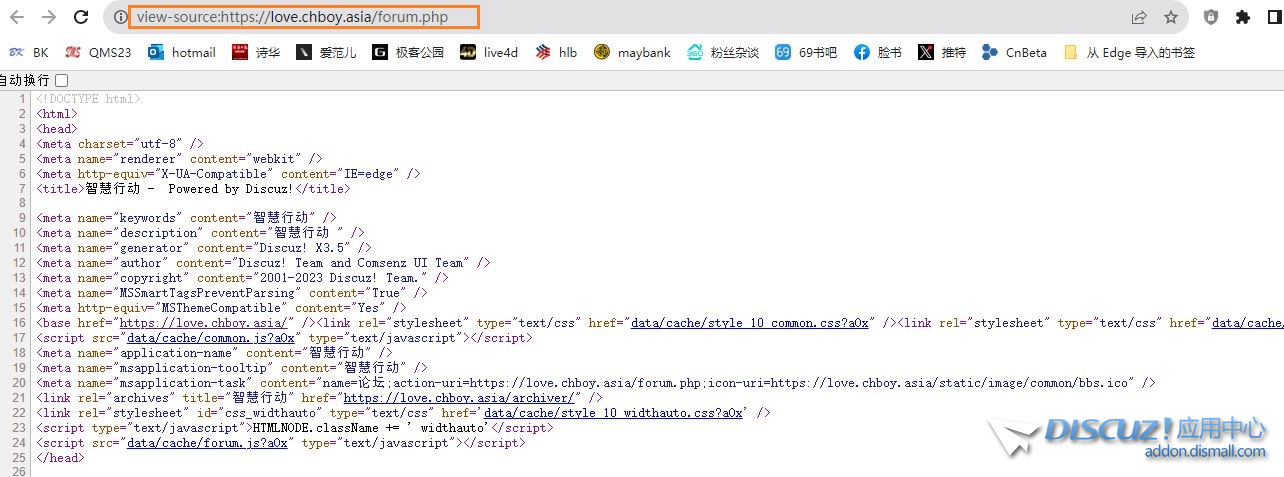Share this page icon
The width and height of the screenshot is (1284, 477).
point(1139,17)
